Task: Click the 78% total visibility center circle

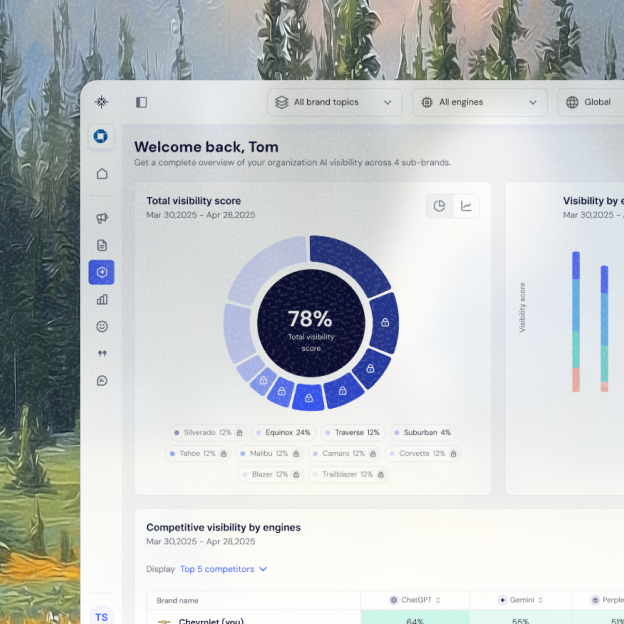Action: click(x=311, y=323)
